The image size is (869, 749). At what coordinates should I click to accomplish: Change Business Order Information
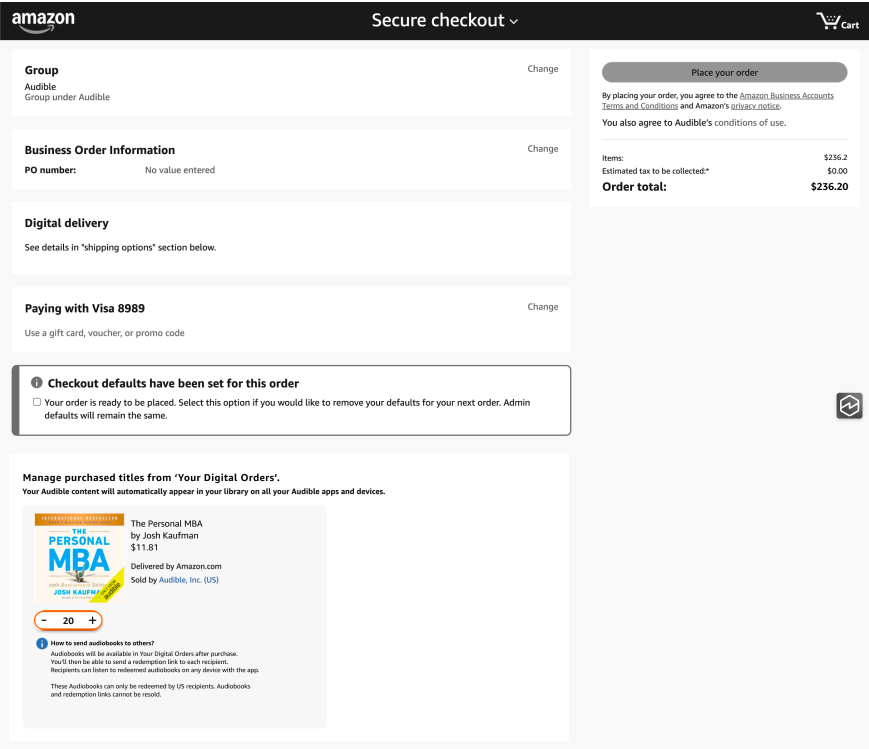[543, 149]
